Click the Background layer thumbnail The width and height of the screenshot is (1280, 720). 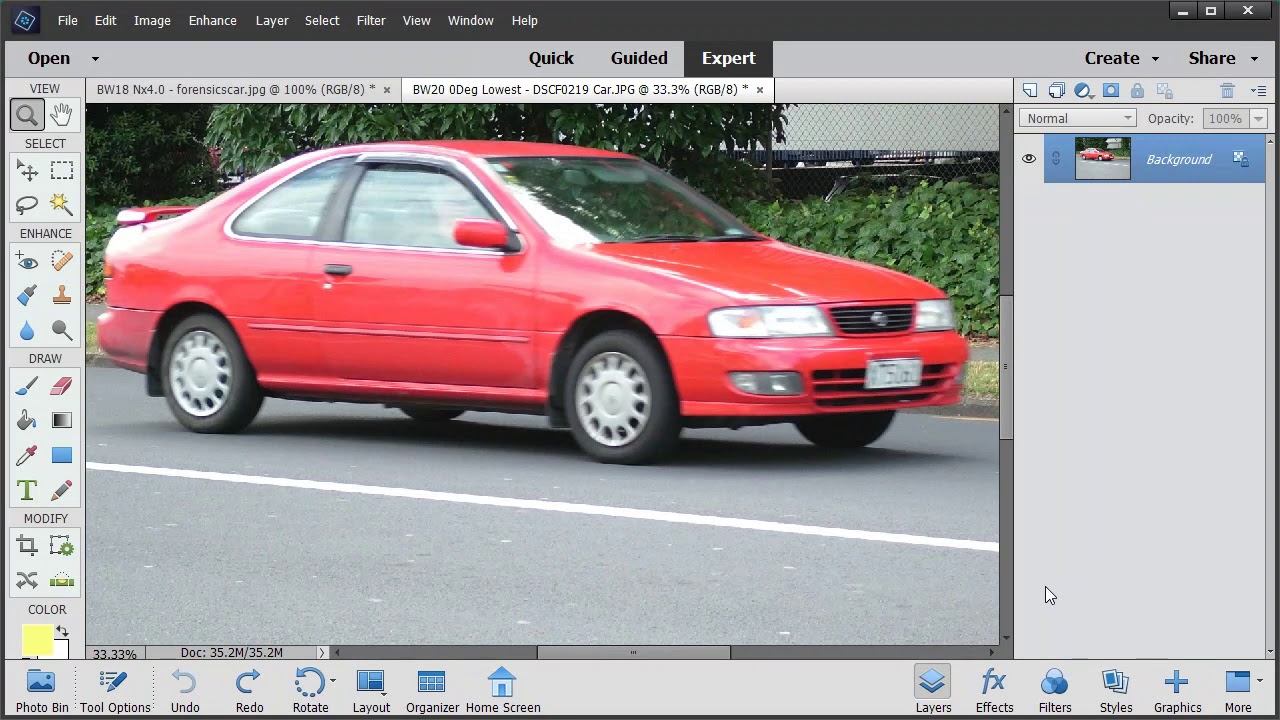pyautogui.click(x=1102, y=159)
